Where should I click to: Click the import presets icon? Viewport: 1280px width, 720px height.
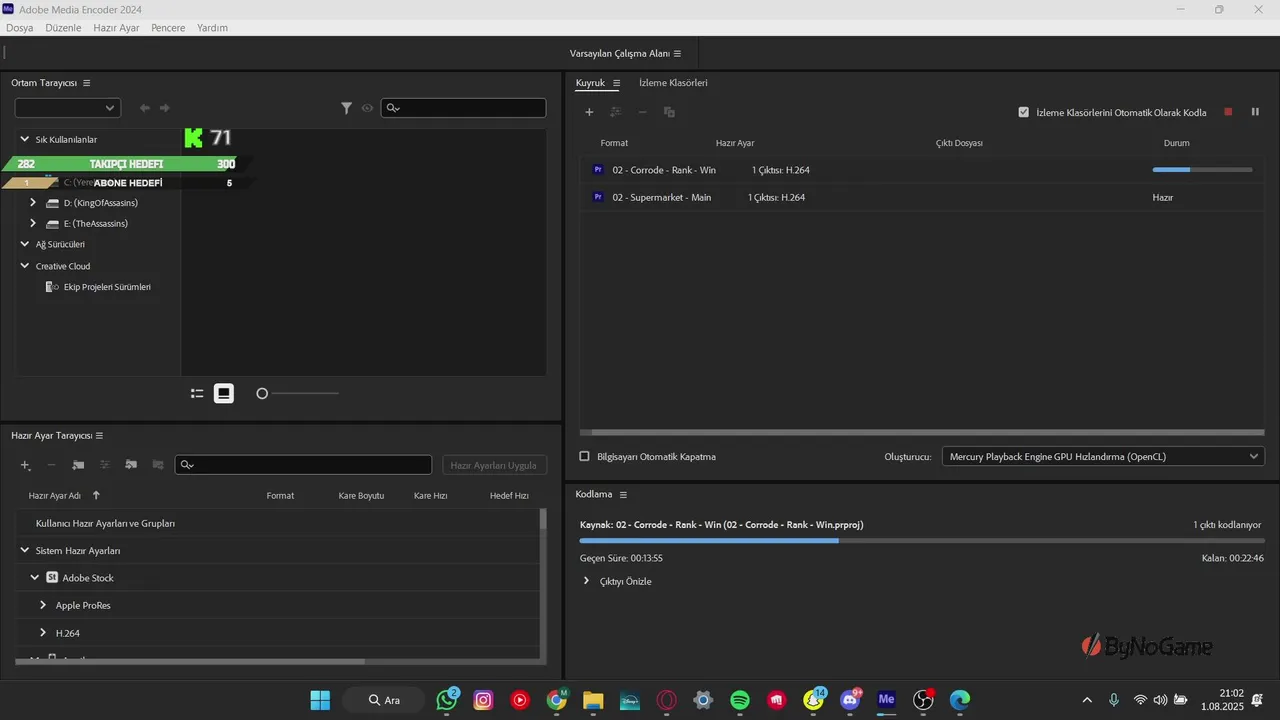[x=131, y=465]
